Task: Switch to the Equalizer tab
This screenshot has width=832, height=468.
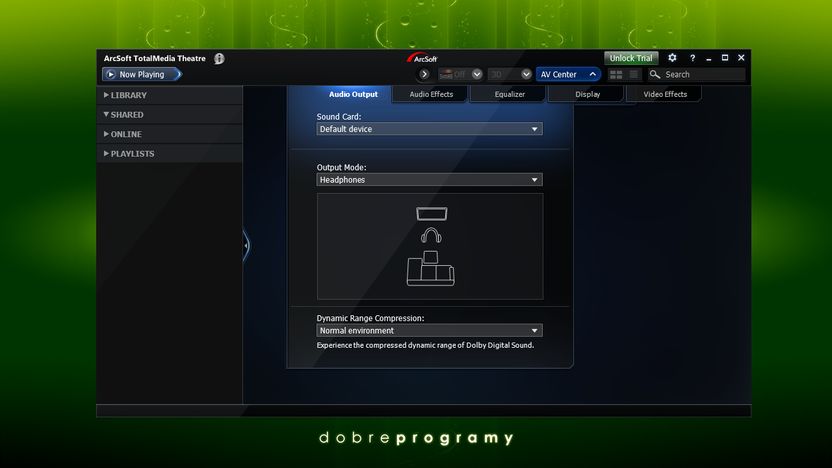Action: 509,94
